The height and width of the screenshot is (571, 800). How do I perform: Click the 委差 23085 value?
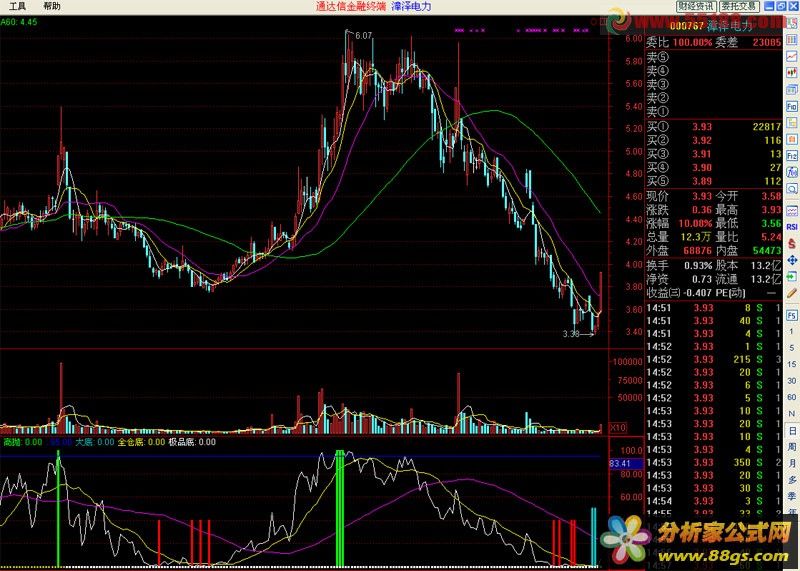[x=767, y=43]
